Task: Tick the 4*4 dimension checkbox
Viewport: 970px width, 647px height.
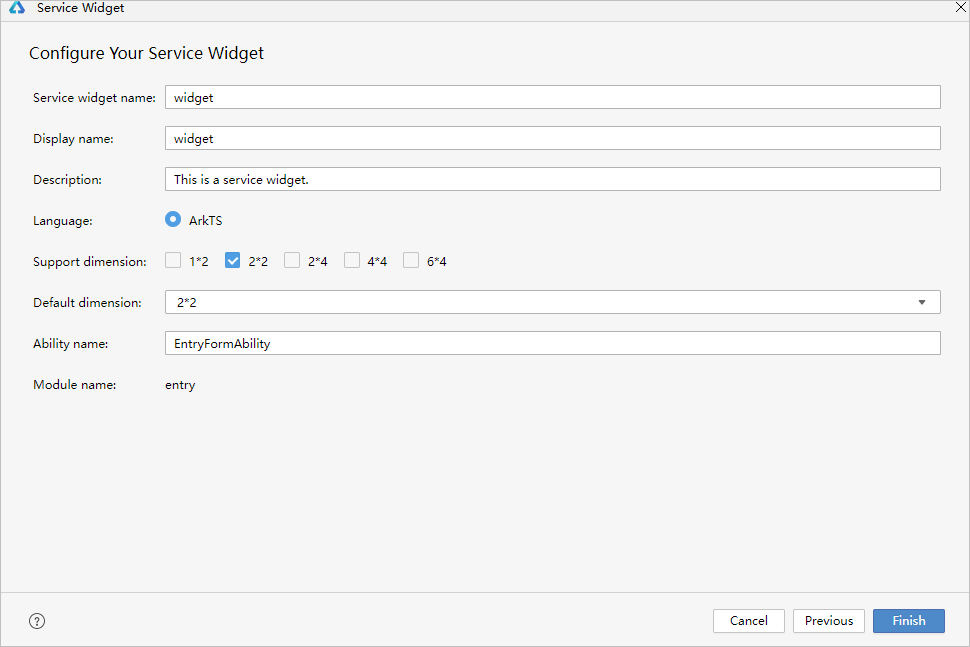Action: [x=352, y=261]
